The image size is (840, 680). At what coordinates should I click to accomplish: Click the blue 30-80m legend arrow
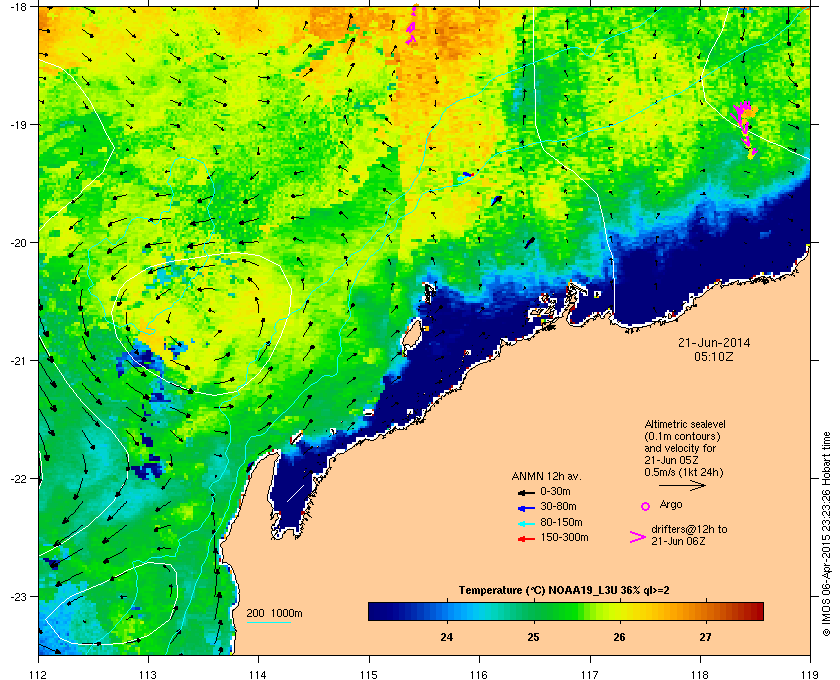[x=527, y=507]
